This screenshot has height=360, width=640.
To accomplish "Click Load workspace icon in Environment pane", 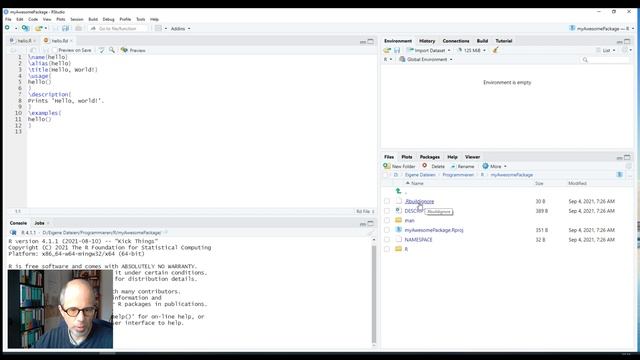I will (x=387, y=50).
